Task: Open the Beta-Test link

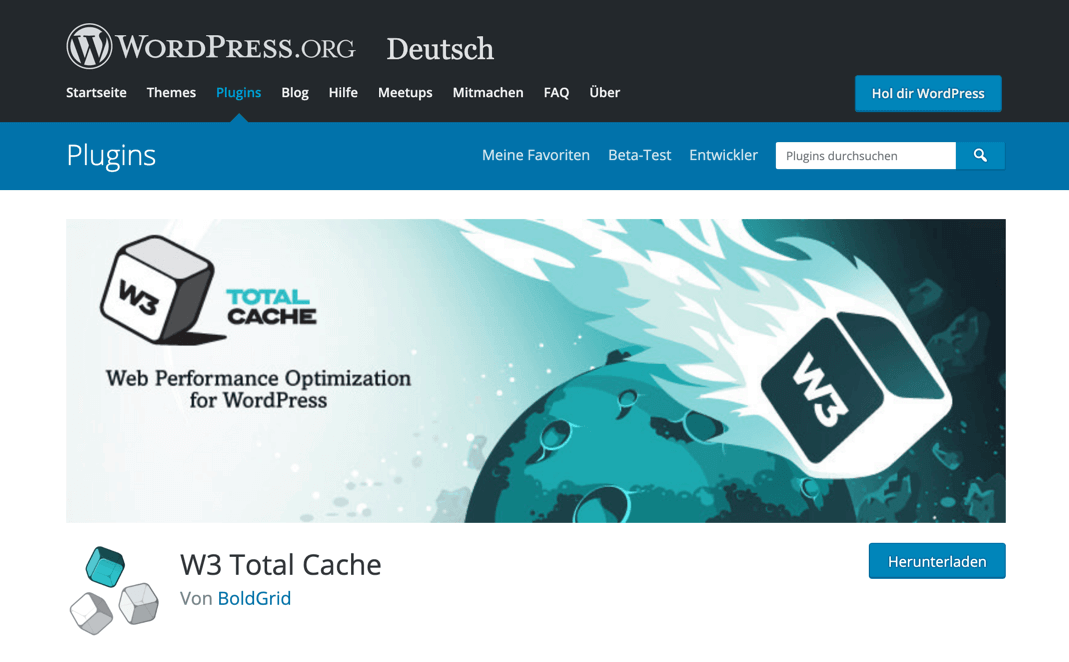Action: (x=639, y=155)
